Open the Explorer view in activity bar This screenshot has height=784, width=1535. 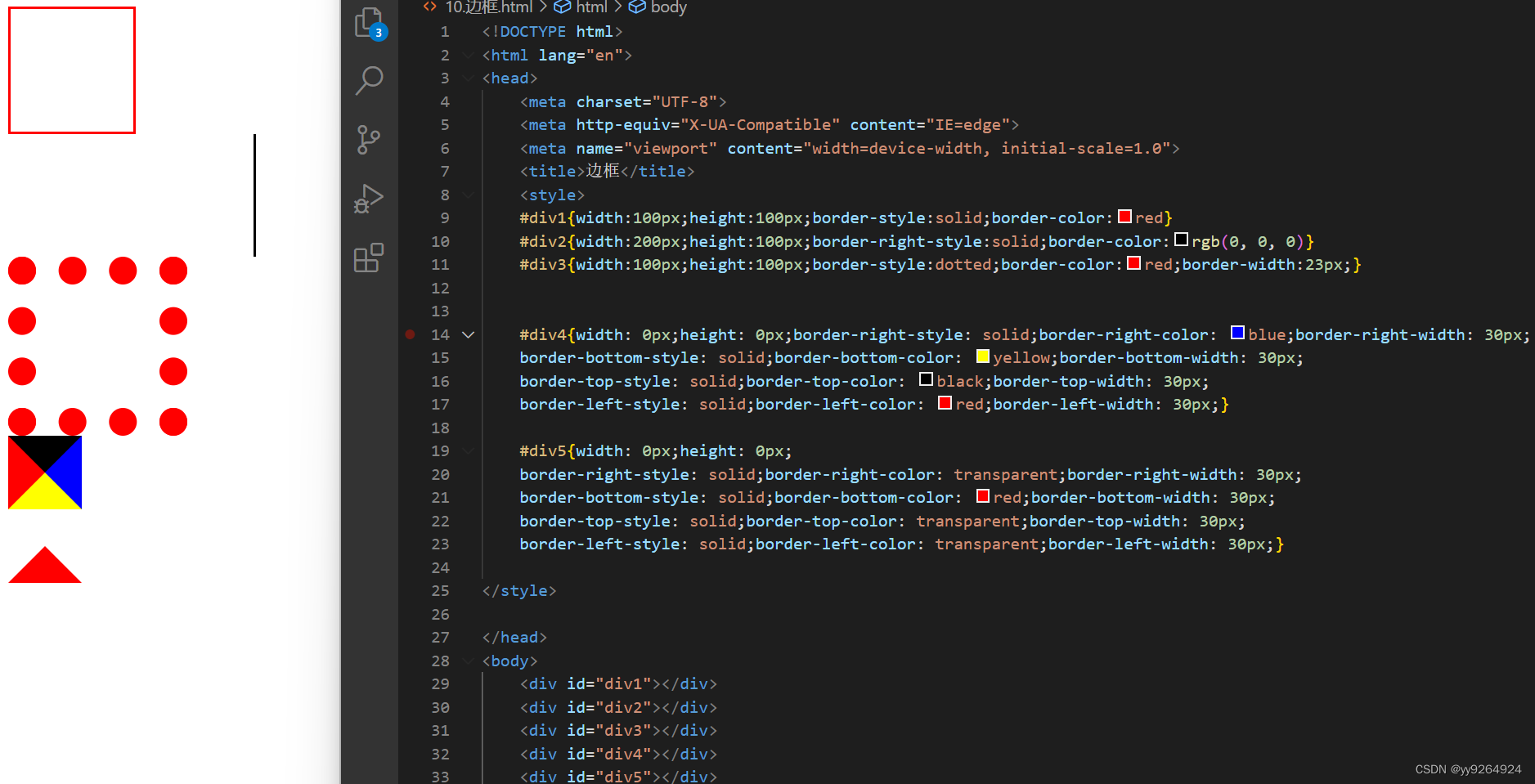[x=370, y=23]
